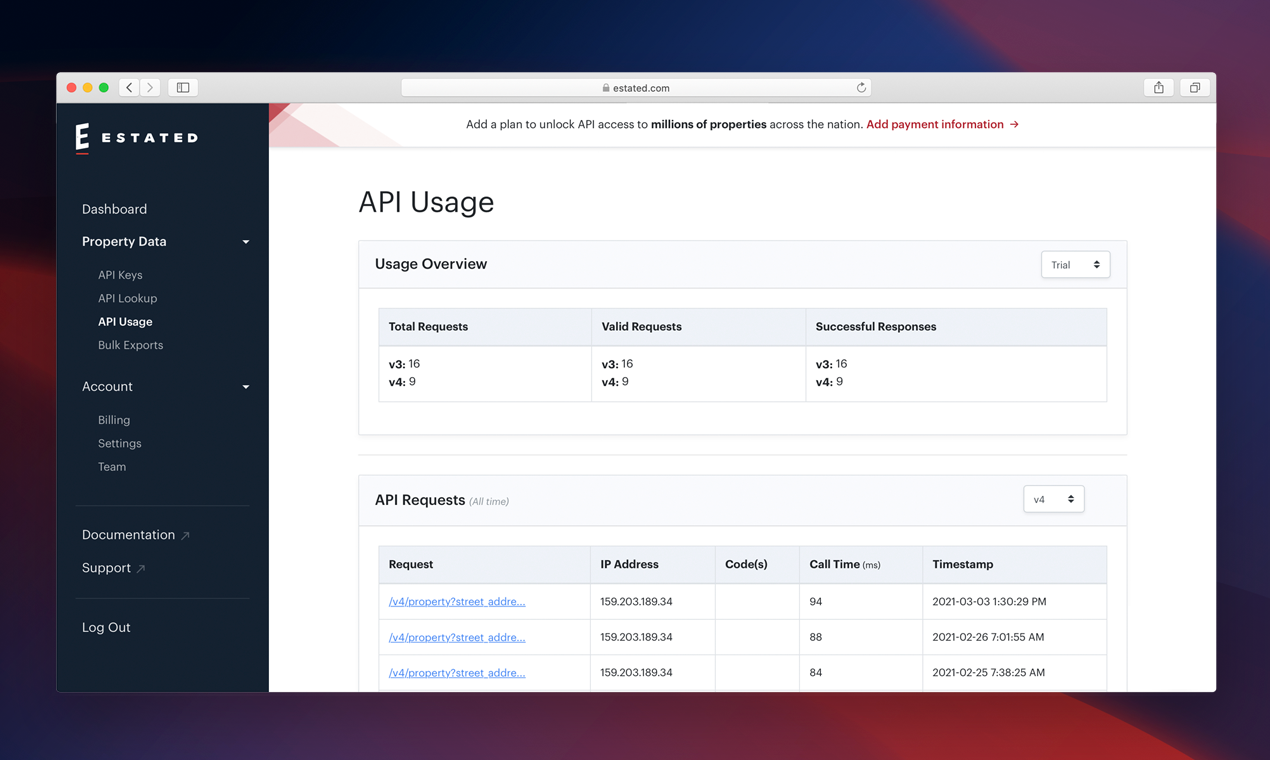The image size is (1270, 760).
Task: Collapse the Property Data section arrow
Action: (x=246, y=242)
